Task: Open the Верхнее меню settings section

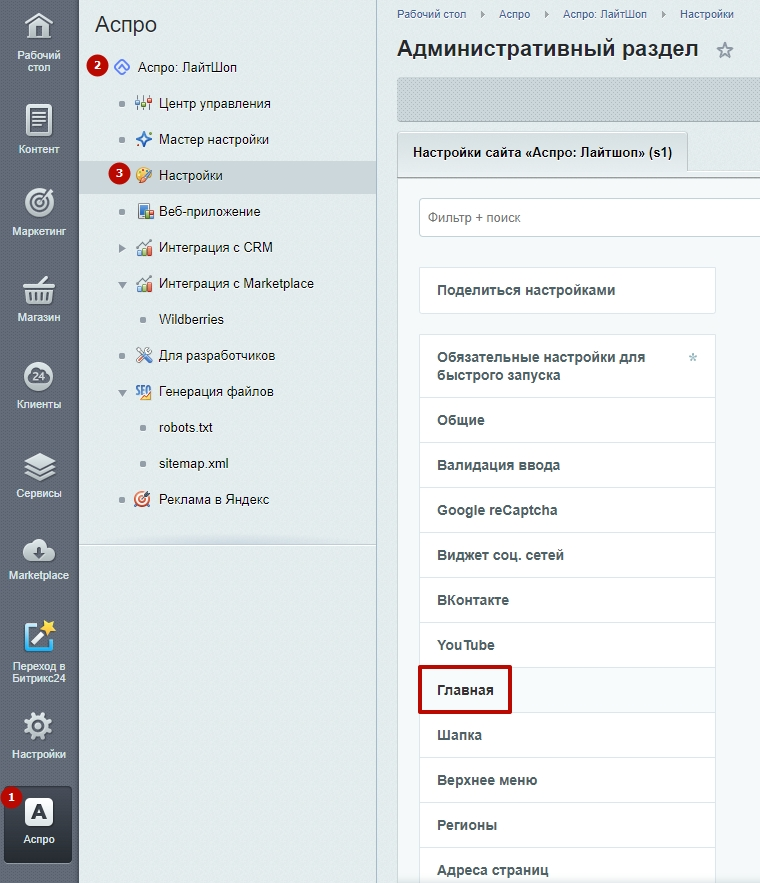Action: pyautogui.click(x=567, y=781)
